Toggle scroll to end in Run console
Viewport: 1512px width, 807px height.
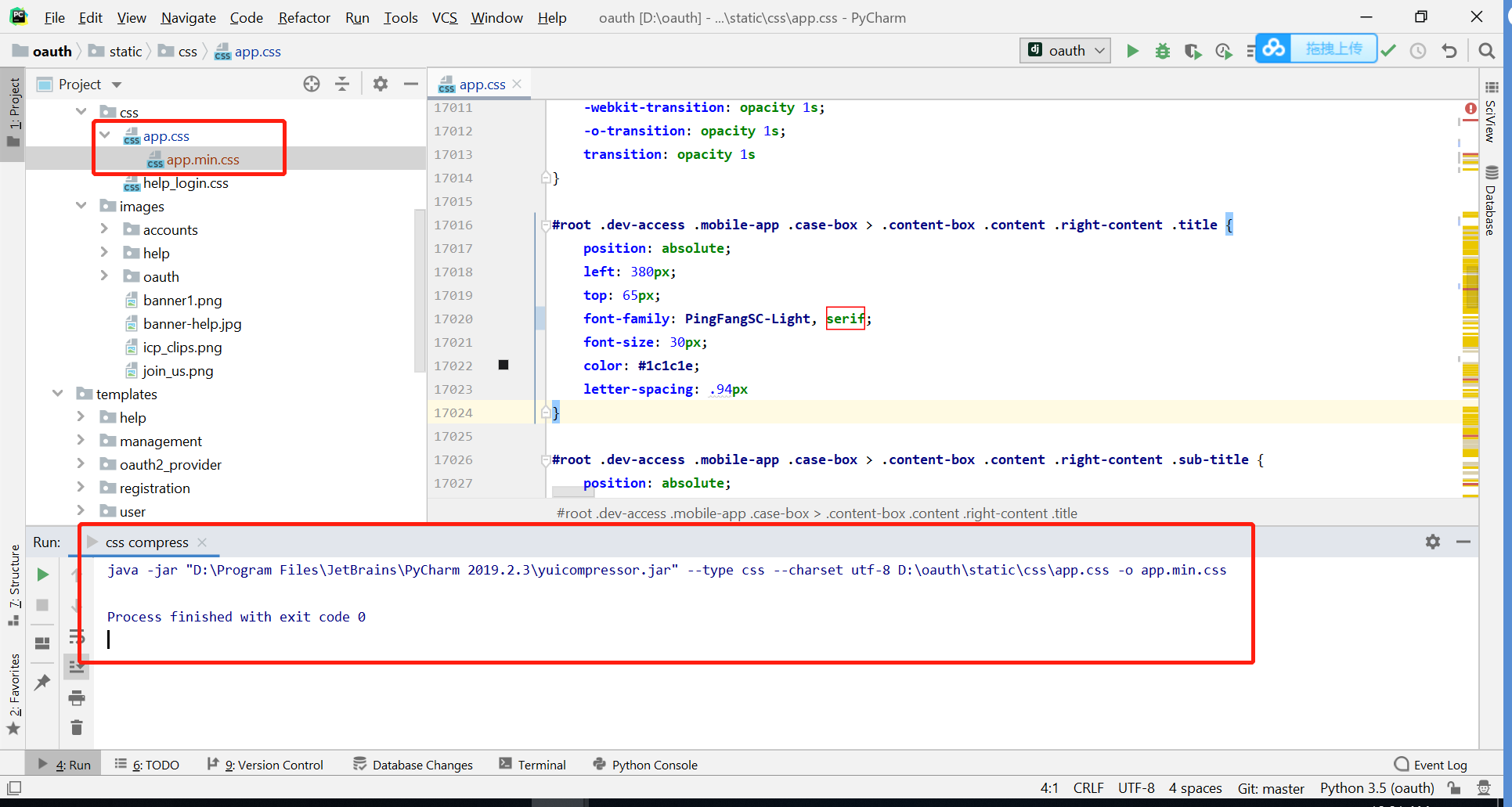point(77,667)
